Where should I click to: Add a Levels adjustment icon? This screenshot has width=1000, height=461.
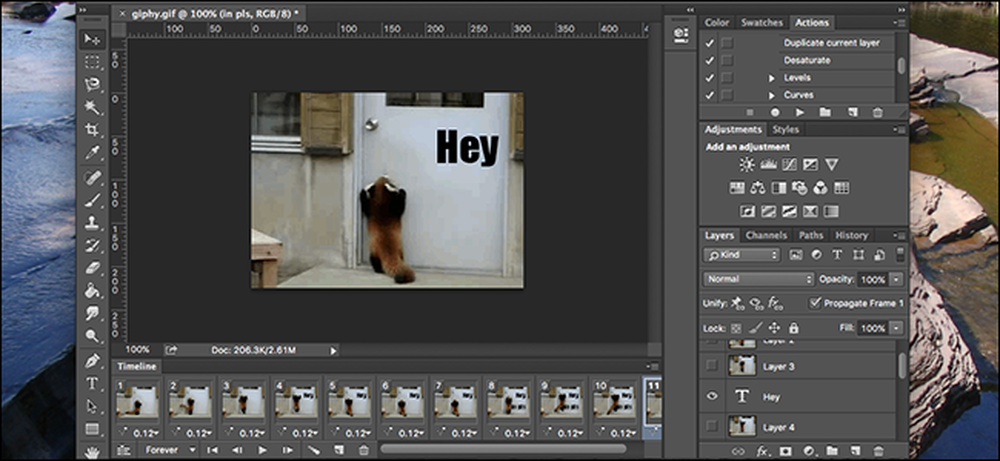(768, 165)
